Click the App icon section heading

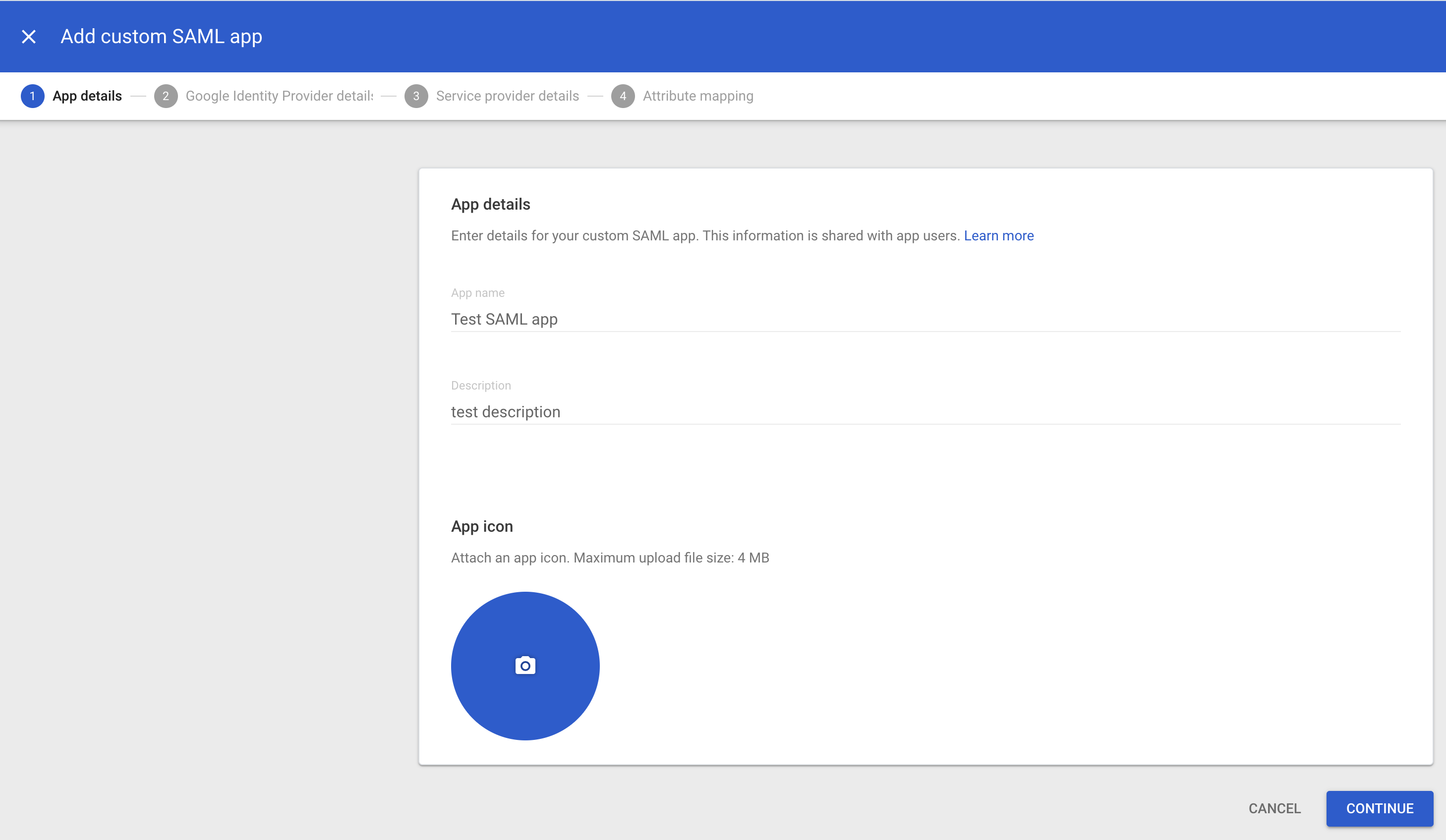pos(482,526)
